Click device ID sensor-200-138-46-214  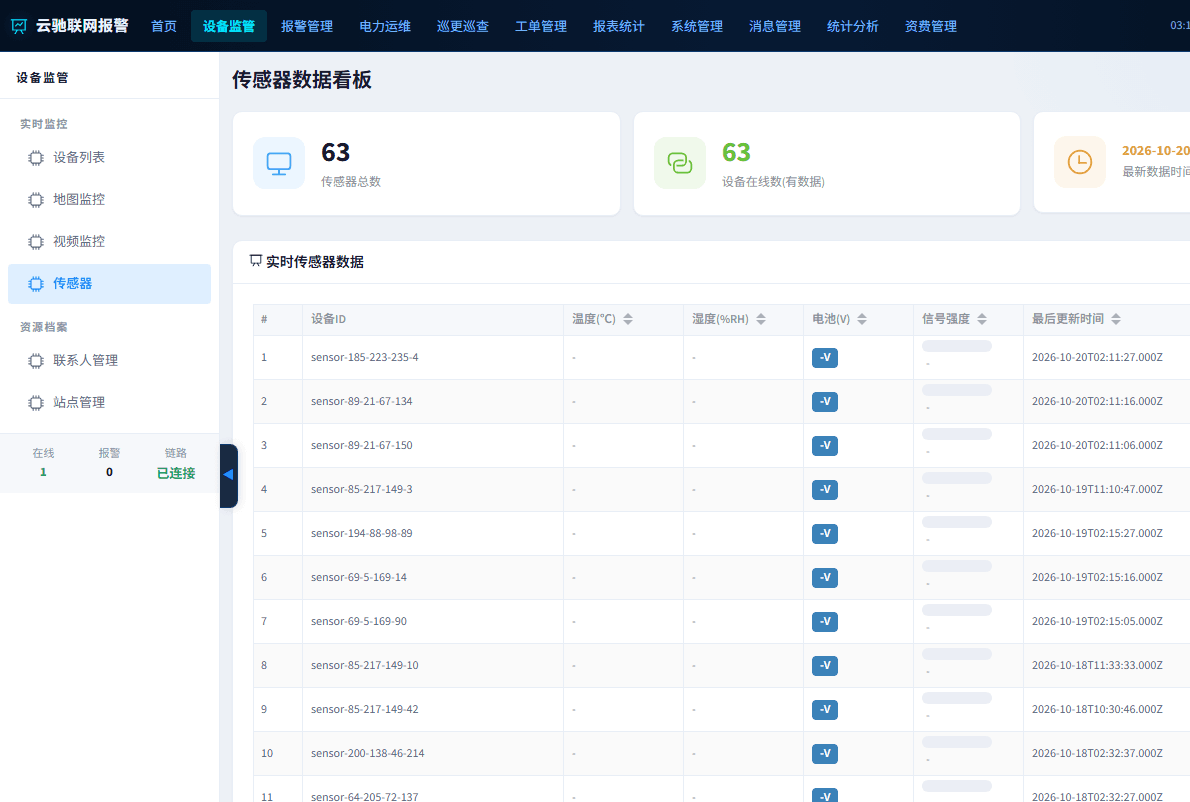367,753
